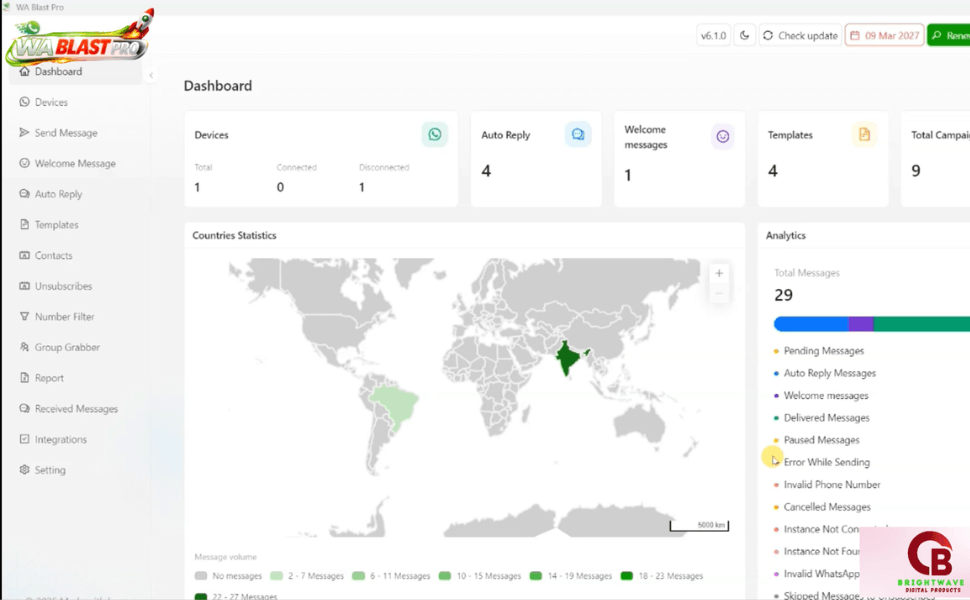Click the 09 Mar 2027 expiry date badge
The width and height of the screenshot is (970, 600).
[x=884, y=35]
